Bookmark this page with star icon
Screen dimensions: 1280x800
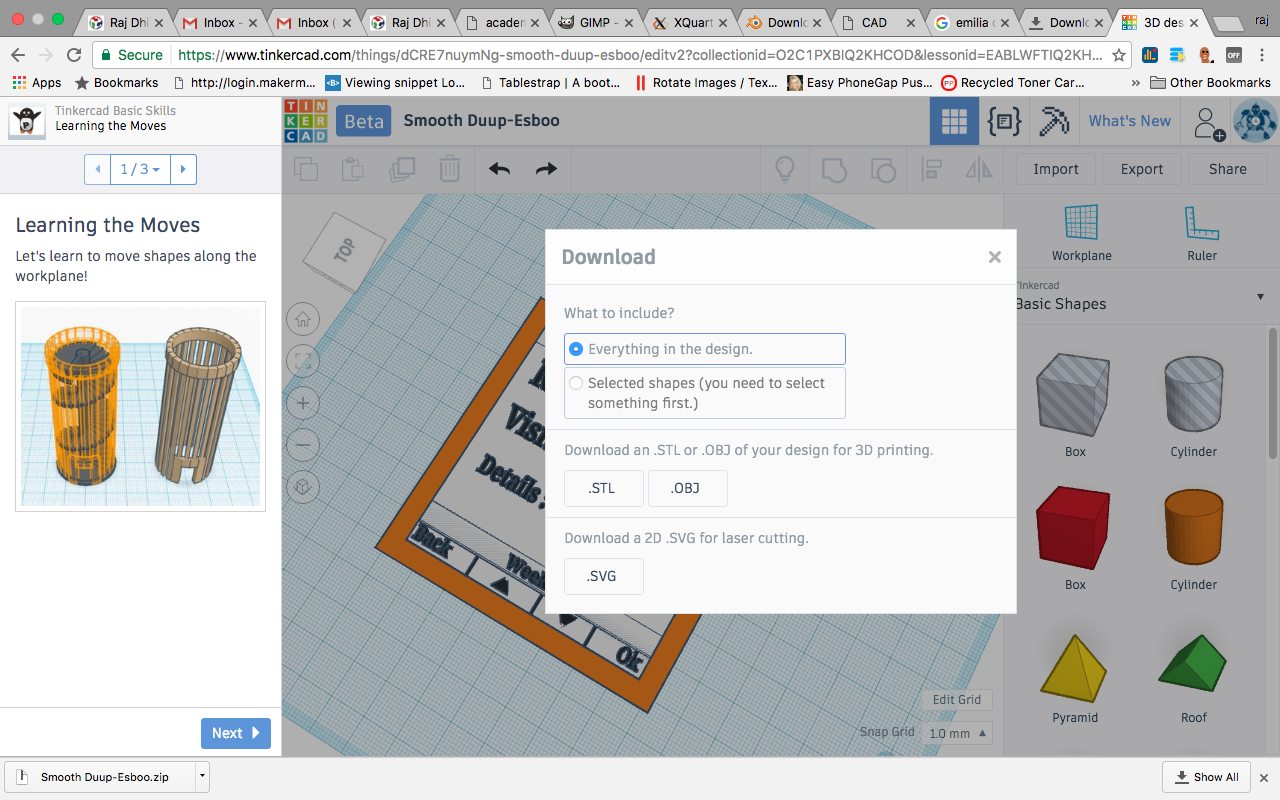(1119, 56)
